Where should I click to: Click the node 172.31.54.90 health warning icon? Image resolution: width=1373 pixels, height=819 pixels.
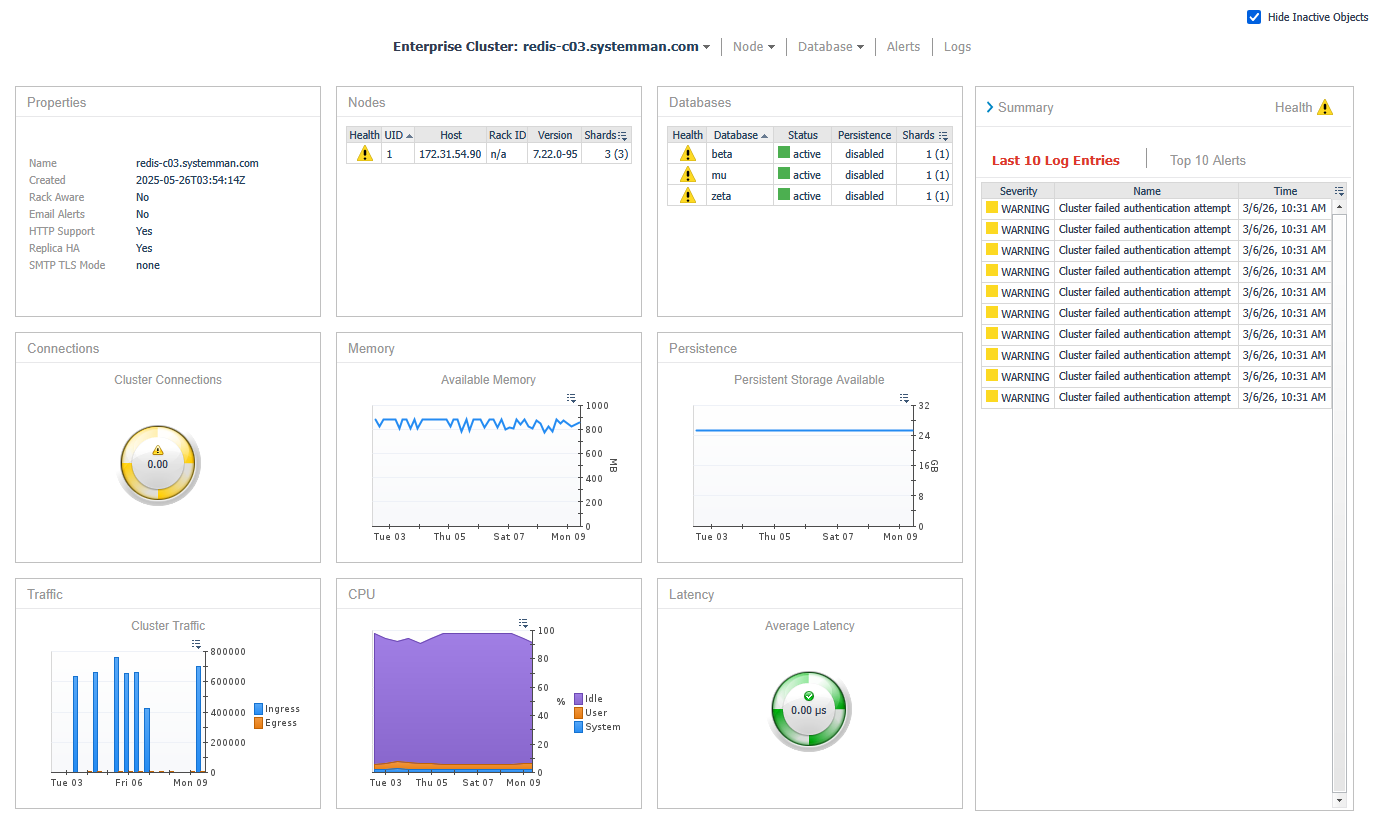(x=364, y=154)
